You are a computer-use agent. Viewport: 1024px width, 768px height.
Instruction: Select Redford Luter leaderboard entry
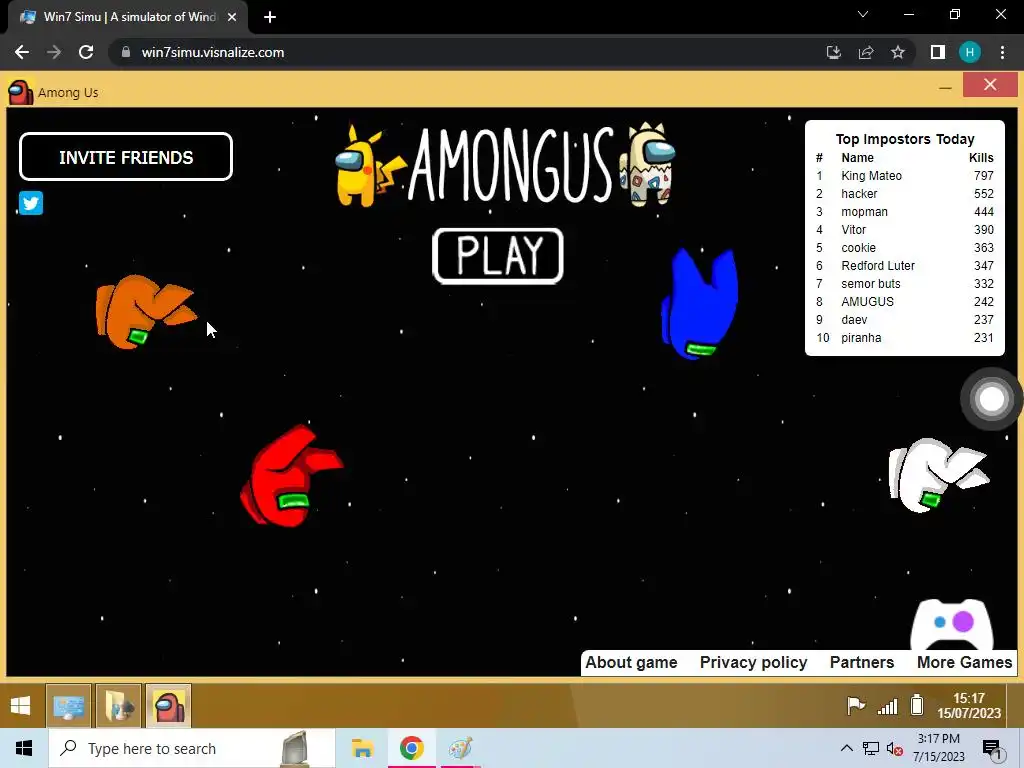tap(904, 266)
